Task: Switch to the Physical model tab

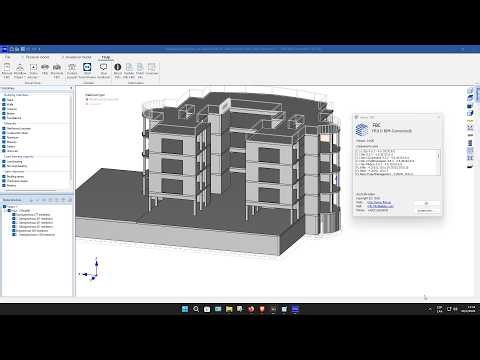Action: click(37, 57)
